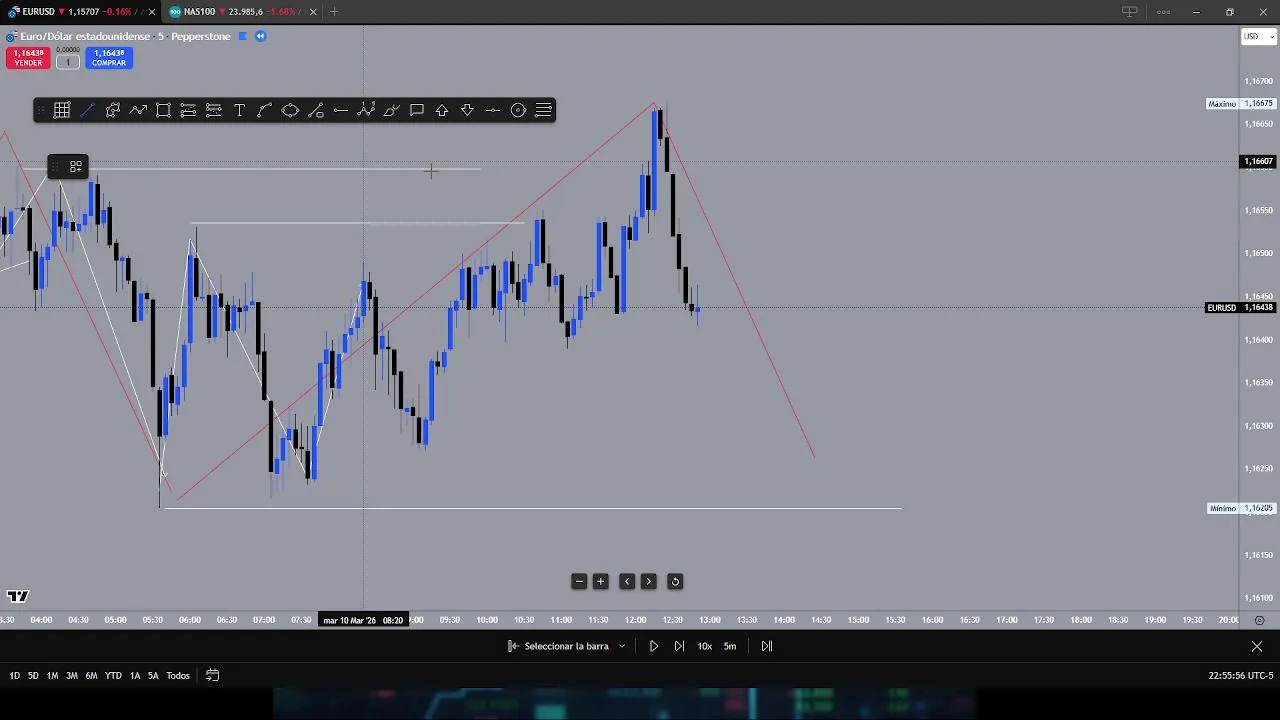Viewport: 1280px width, 720px height.
Task: Expand the Seleccionar la barra dropdown arrow
Action: [622, 646]
